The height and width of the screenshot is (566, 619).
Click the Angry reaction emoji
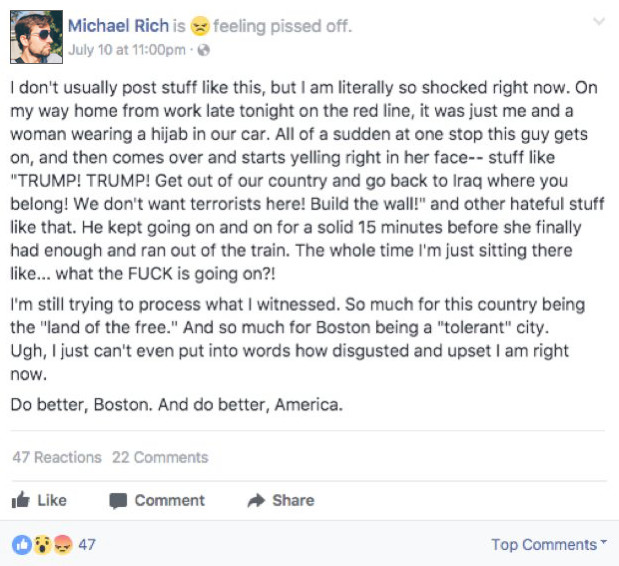(63, 545)
